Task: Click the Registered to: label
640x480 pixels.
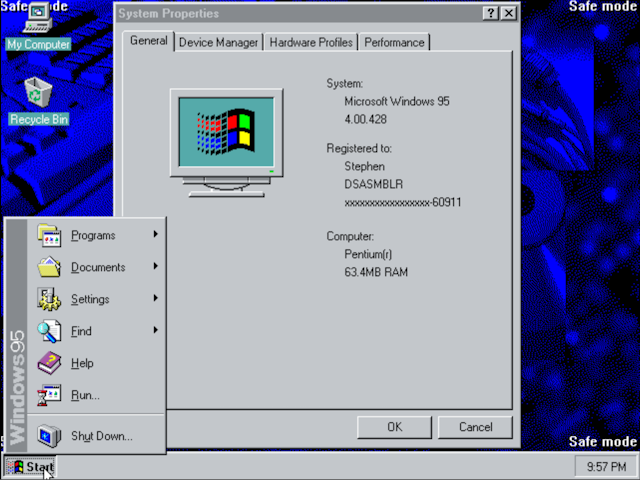Action: pyautogui.click(x=359, y=149)
